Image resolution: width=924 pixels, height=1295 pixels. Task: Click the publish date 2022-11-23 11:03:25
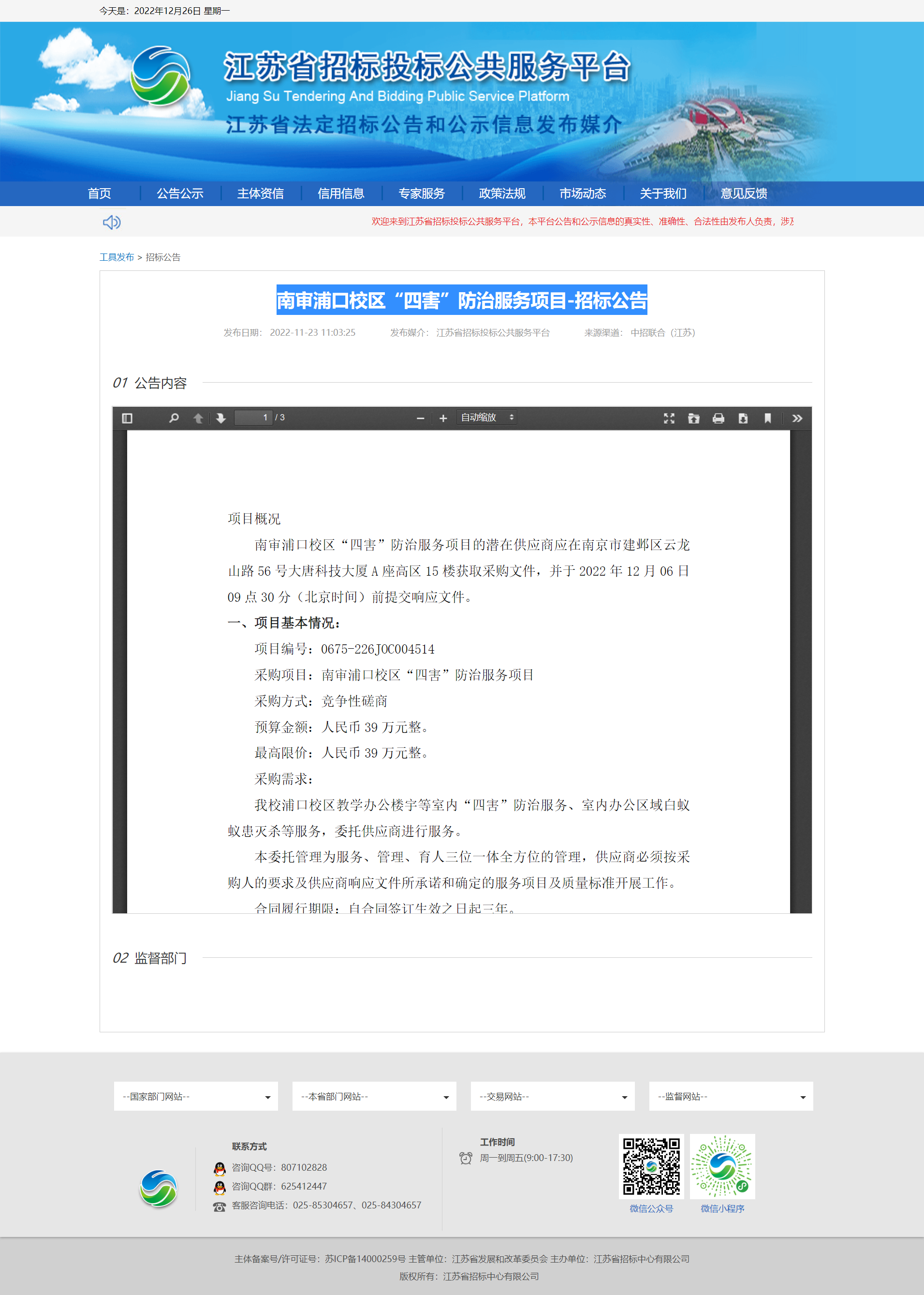312,332
